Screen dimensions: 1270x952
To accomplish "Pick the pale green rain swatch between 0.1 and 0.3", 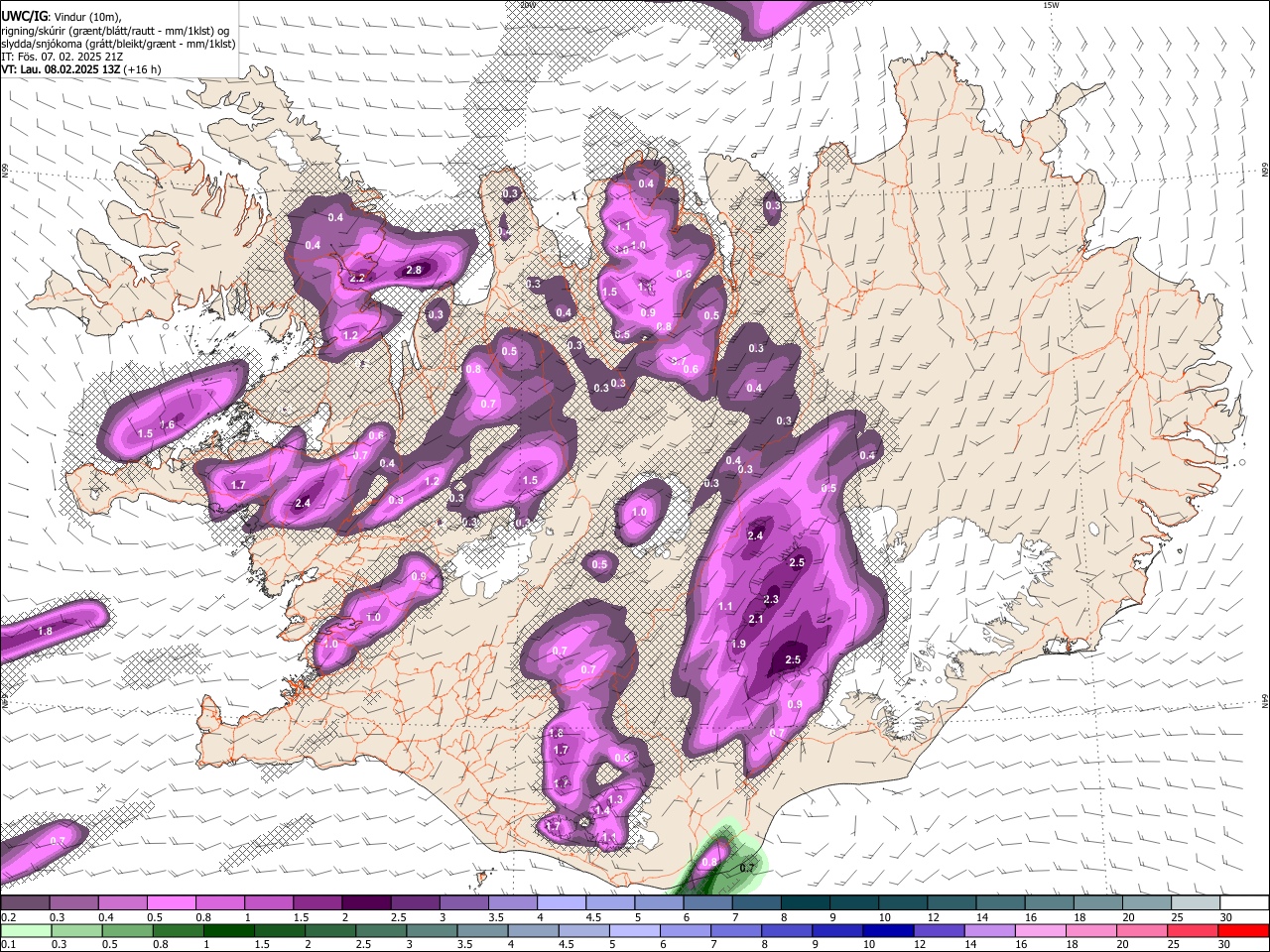I will pos(27,930).
